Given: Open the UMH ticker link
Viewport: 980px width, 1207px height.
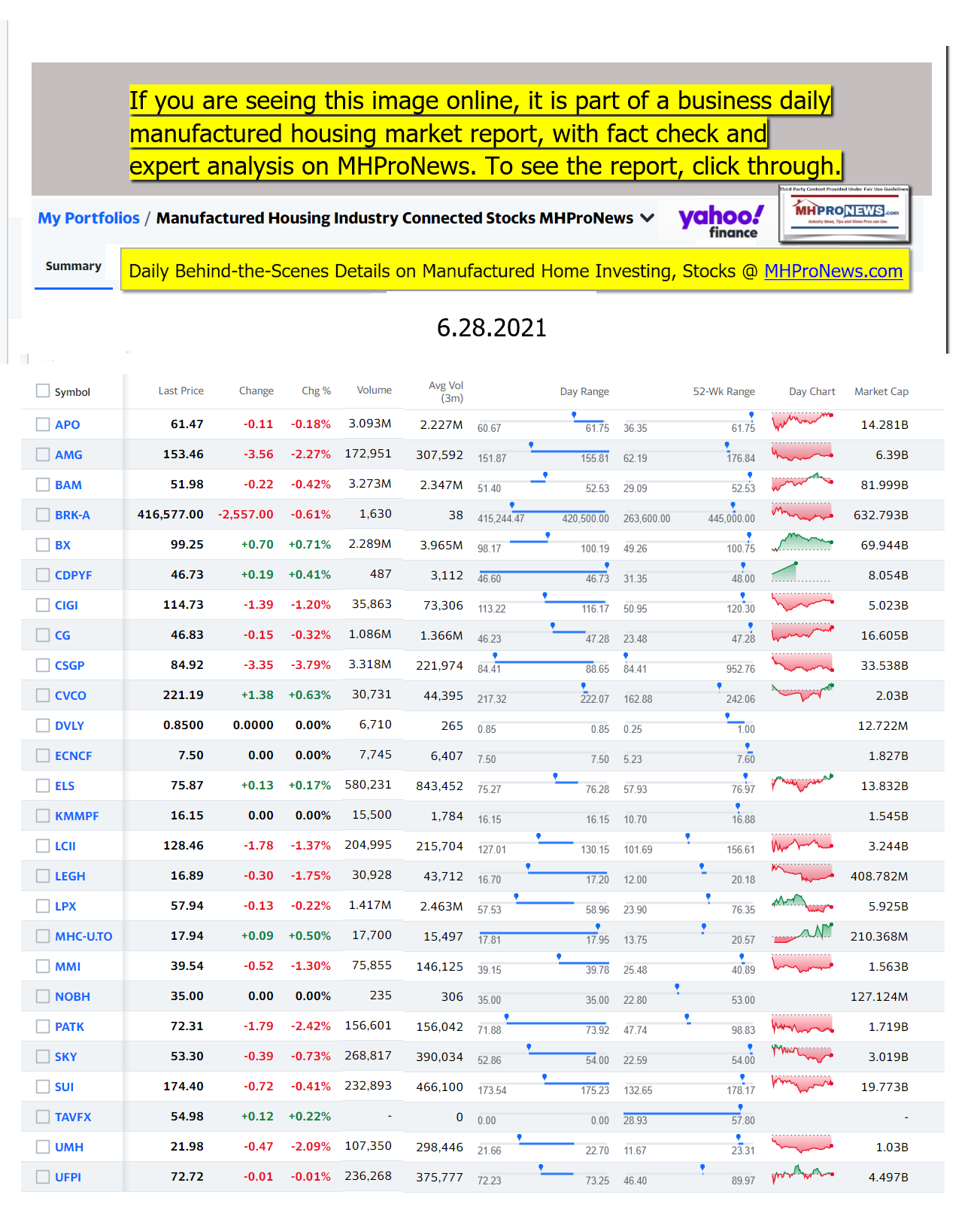Looking at the screenshot, I should pos(69,1147).
